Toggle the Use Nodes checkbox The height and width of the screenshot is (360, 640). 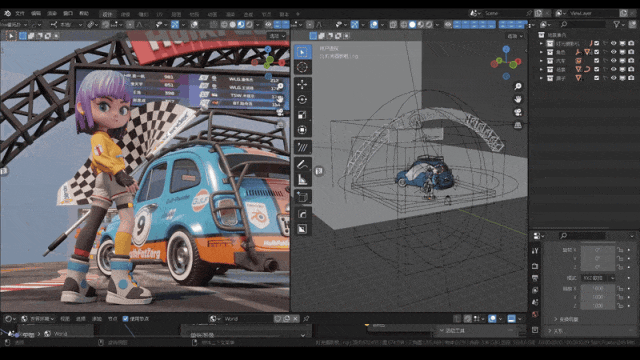pos(125,319)
